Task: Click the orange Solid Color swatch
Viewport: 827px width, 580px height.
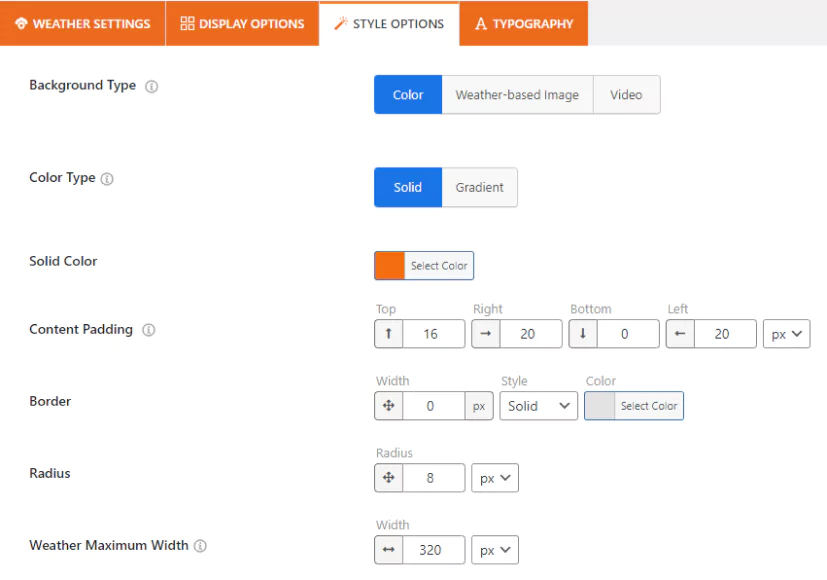Action: [x=390, y=266]
